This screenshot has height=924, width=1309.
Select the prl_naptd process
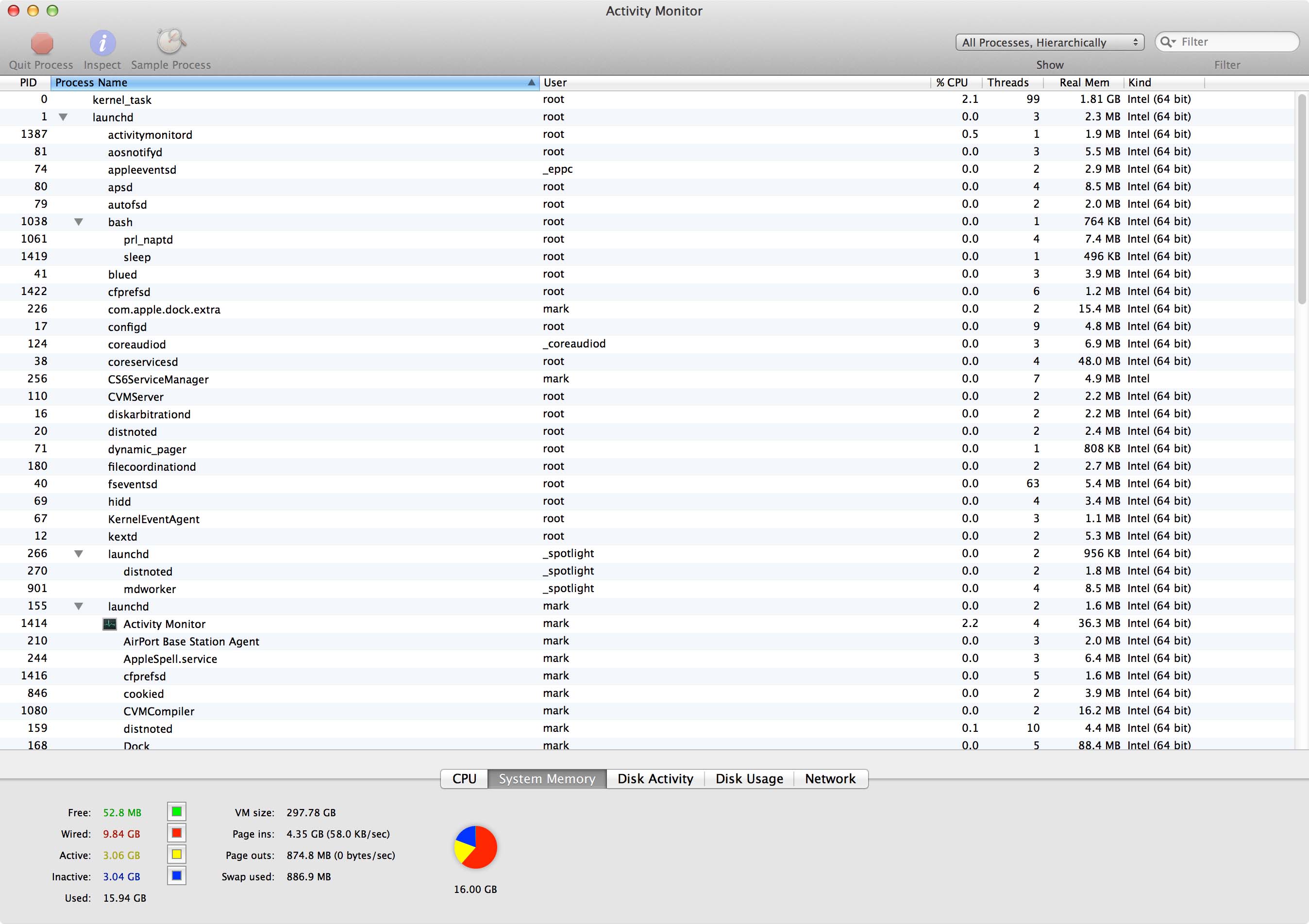click(647, 239)
